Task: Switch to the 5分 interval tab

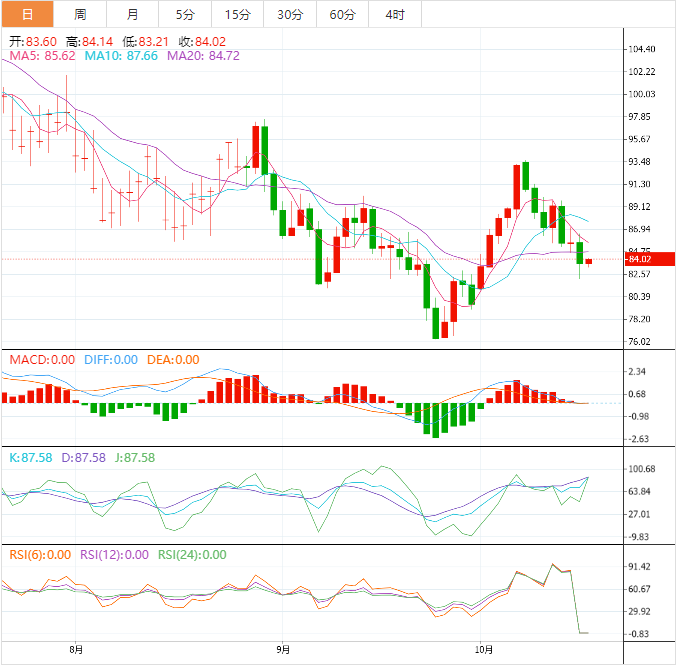Action: point(185,14)
